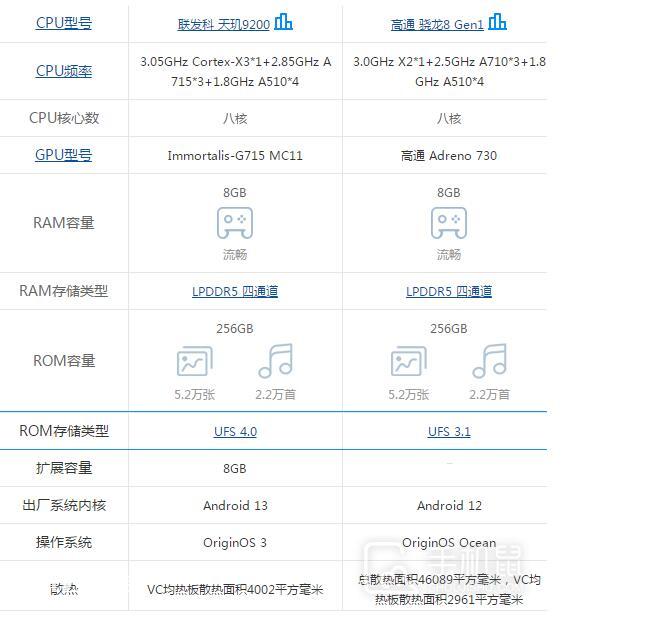Image resolution: width=645 pixels, height=624 pixels.
Task: Open the 高通 骁龙8 Gen1 processor link
Action: coord(437,25)
